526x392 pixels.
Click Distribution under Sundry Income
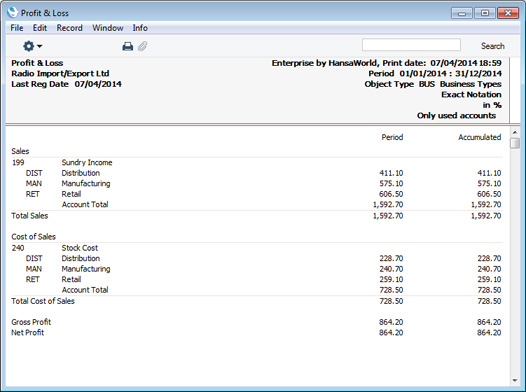(81, 173)
